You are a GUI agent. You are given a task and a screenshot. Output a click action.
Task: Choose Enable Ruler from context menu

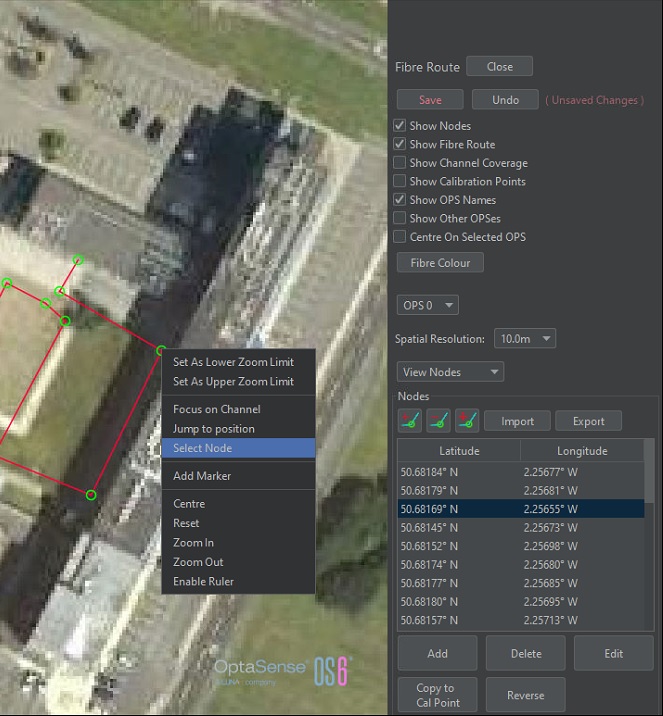tap(238, 581)
